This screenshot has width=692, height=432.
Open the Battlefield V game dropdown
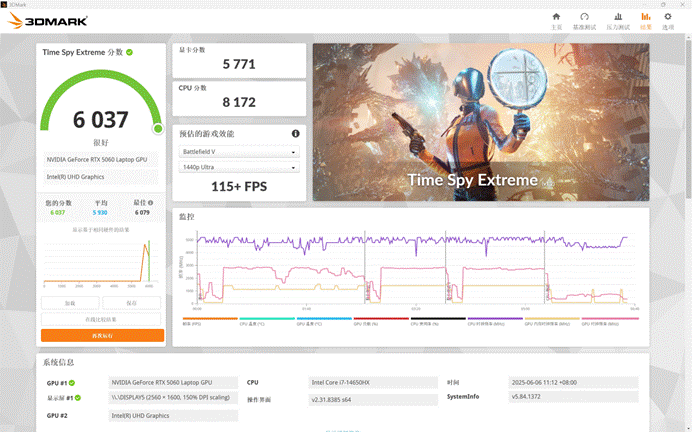(x=239, y=152)
